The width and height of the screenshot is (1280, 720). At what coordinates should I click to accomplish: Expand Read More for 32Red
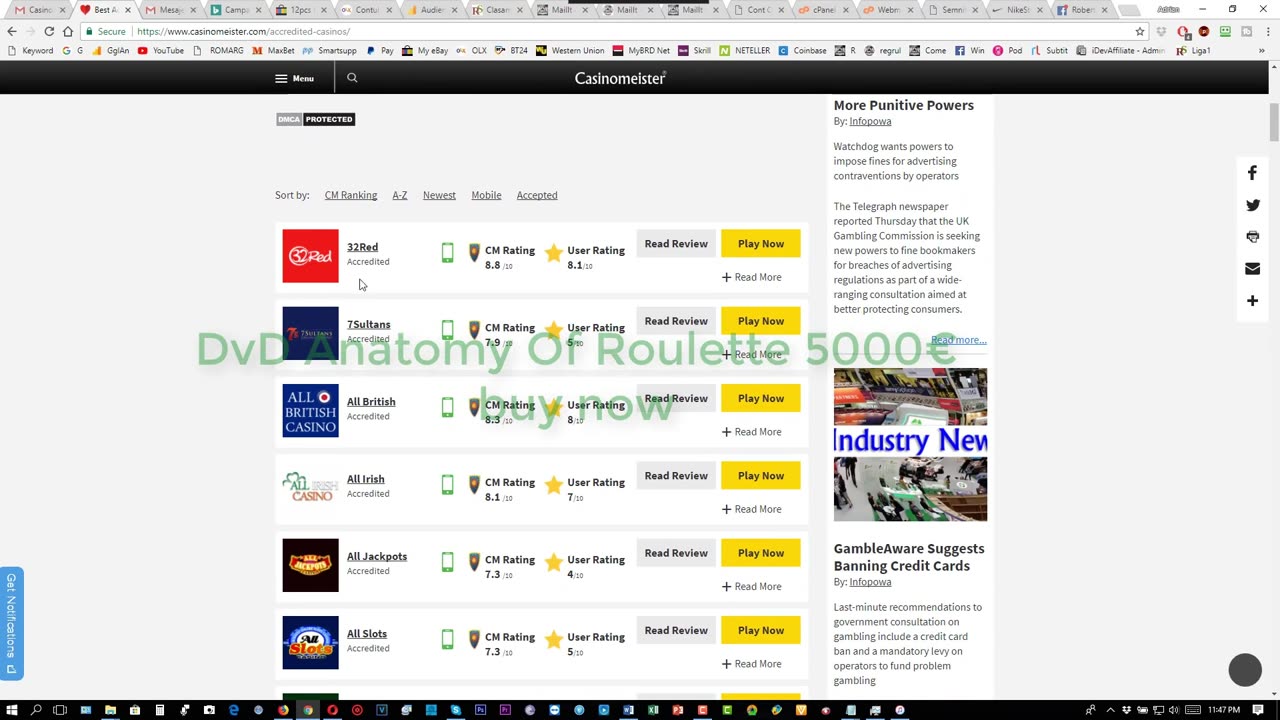point(752,277)
